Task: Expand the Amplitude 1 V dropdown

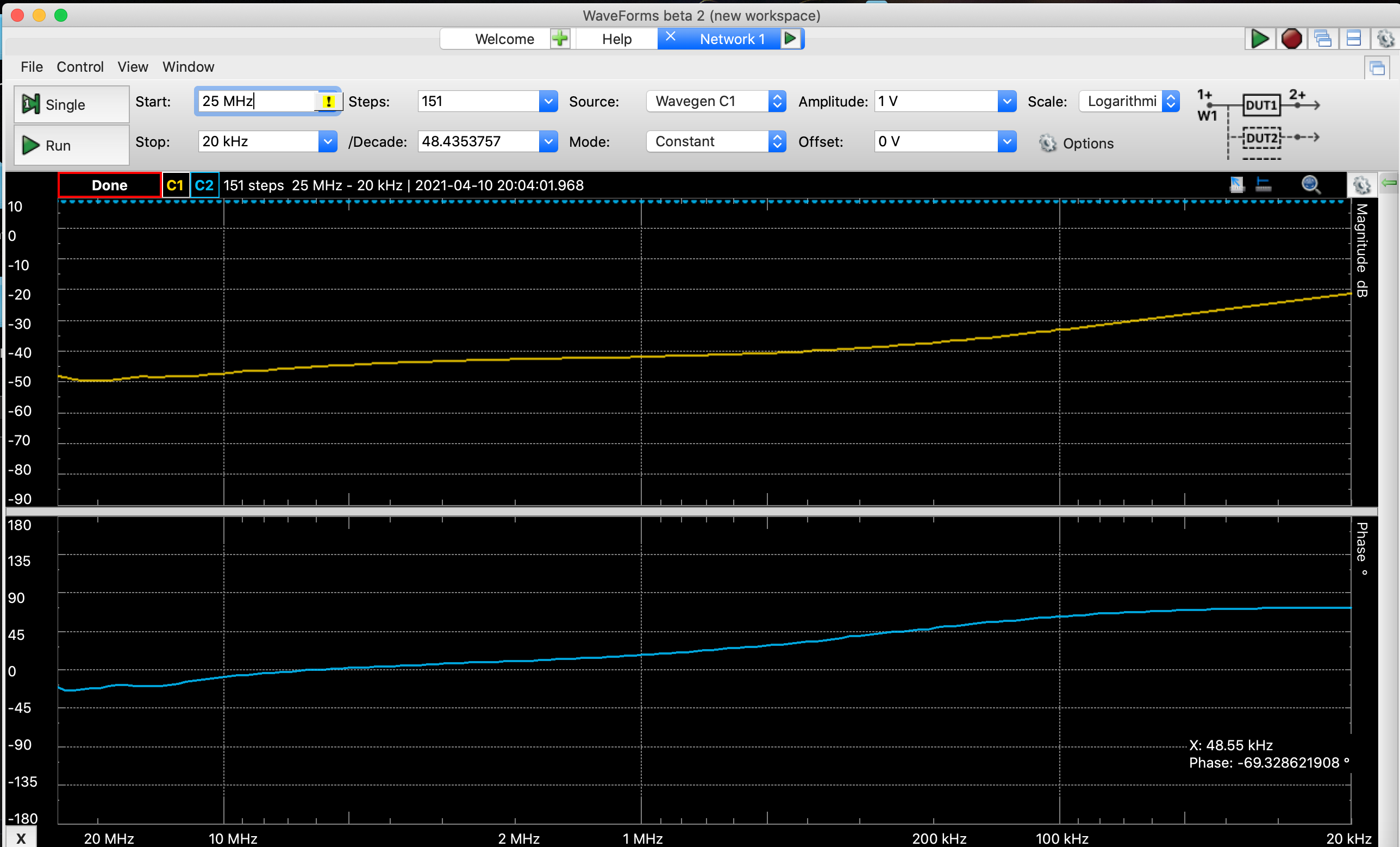Action: tap(1007, 101)
